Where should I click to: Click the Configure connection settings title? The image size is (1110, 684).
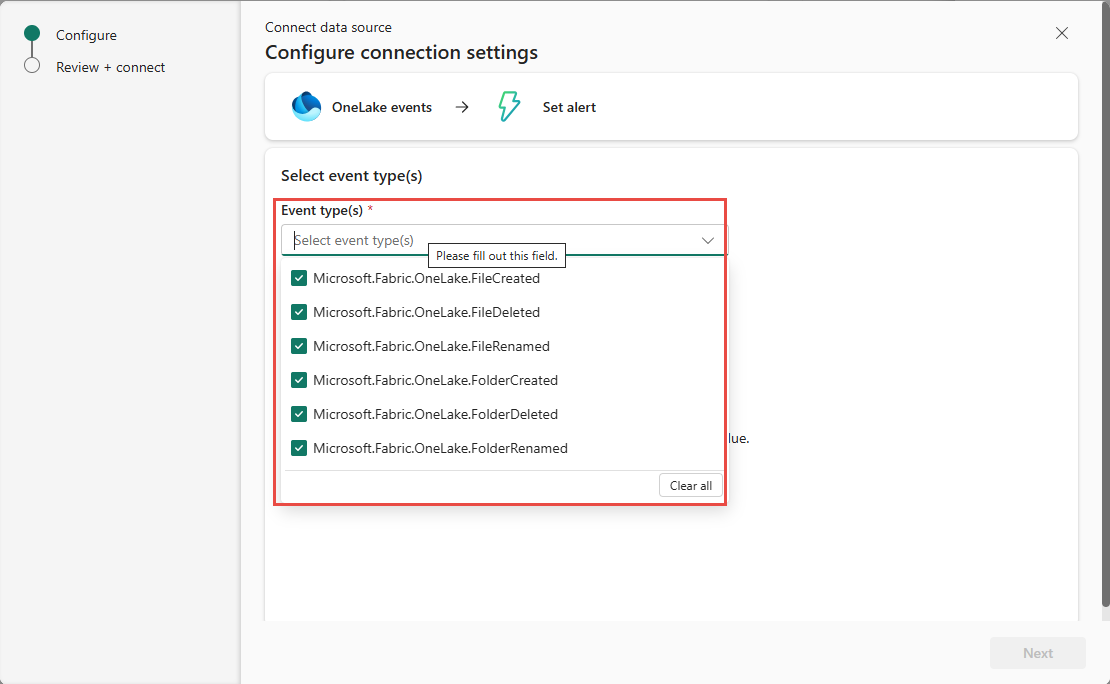401,52
